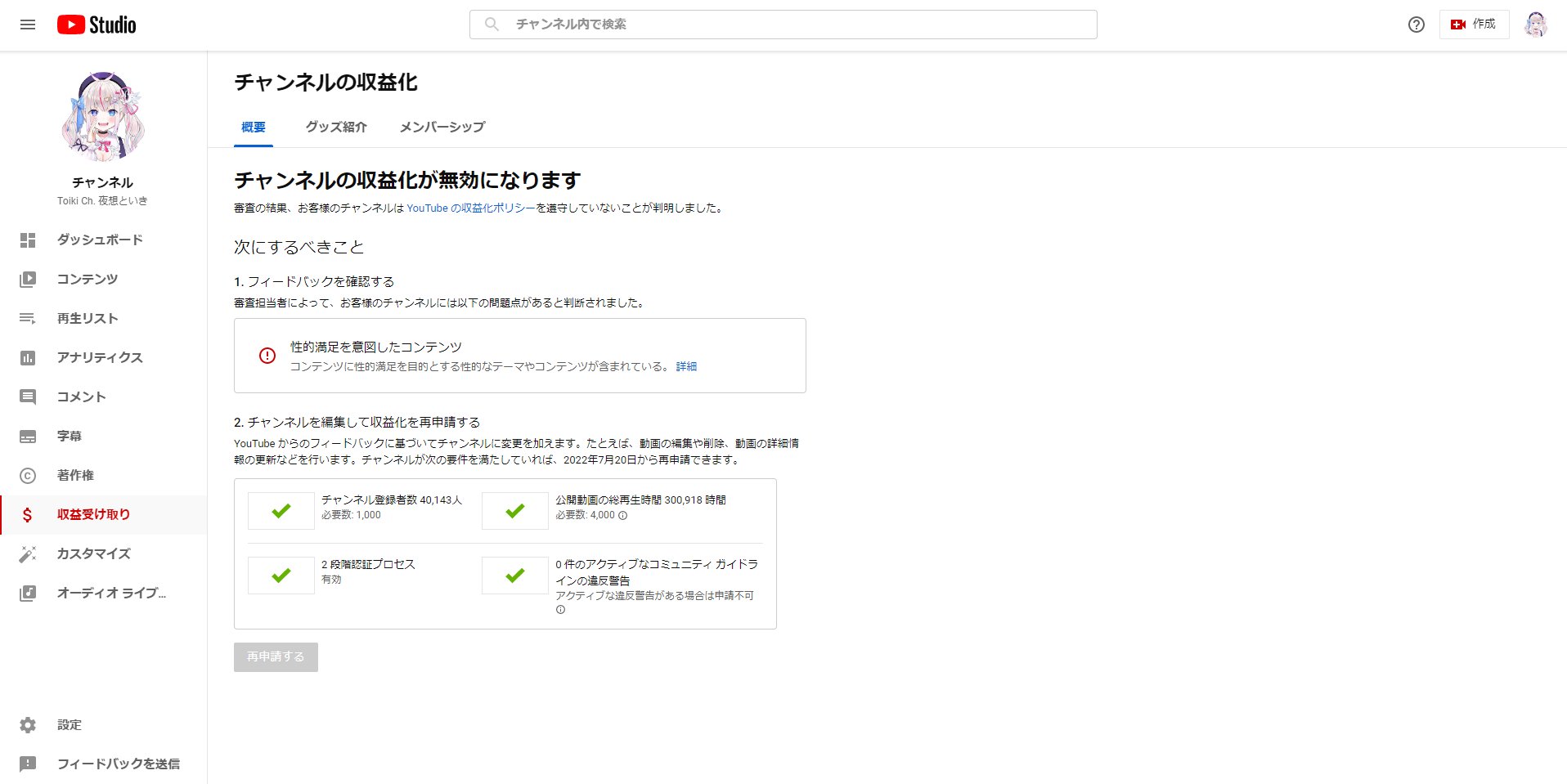The height and width of the screenshot is (784, 1567).
Task: Click the red warning exclamation icon
Action: click(267, 356)
